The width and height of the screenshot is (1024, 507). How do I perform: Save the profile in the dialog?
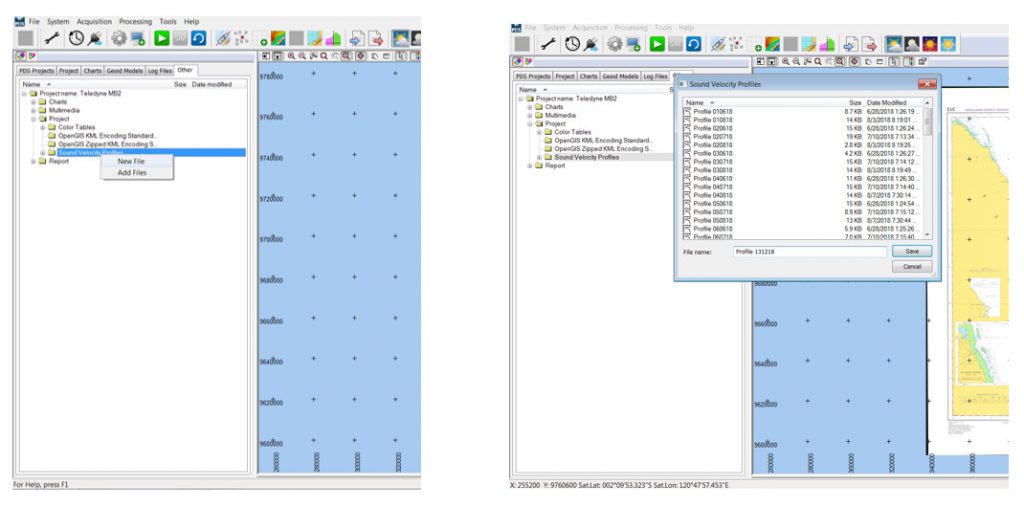click(912, 252)
